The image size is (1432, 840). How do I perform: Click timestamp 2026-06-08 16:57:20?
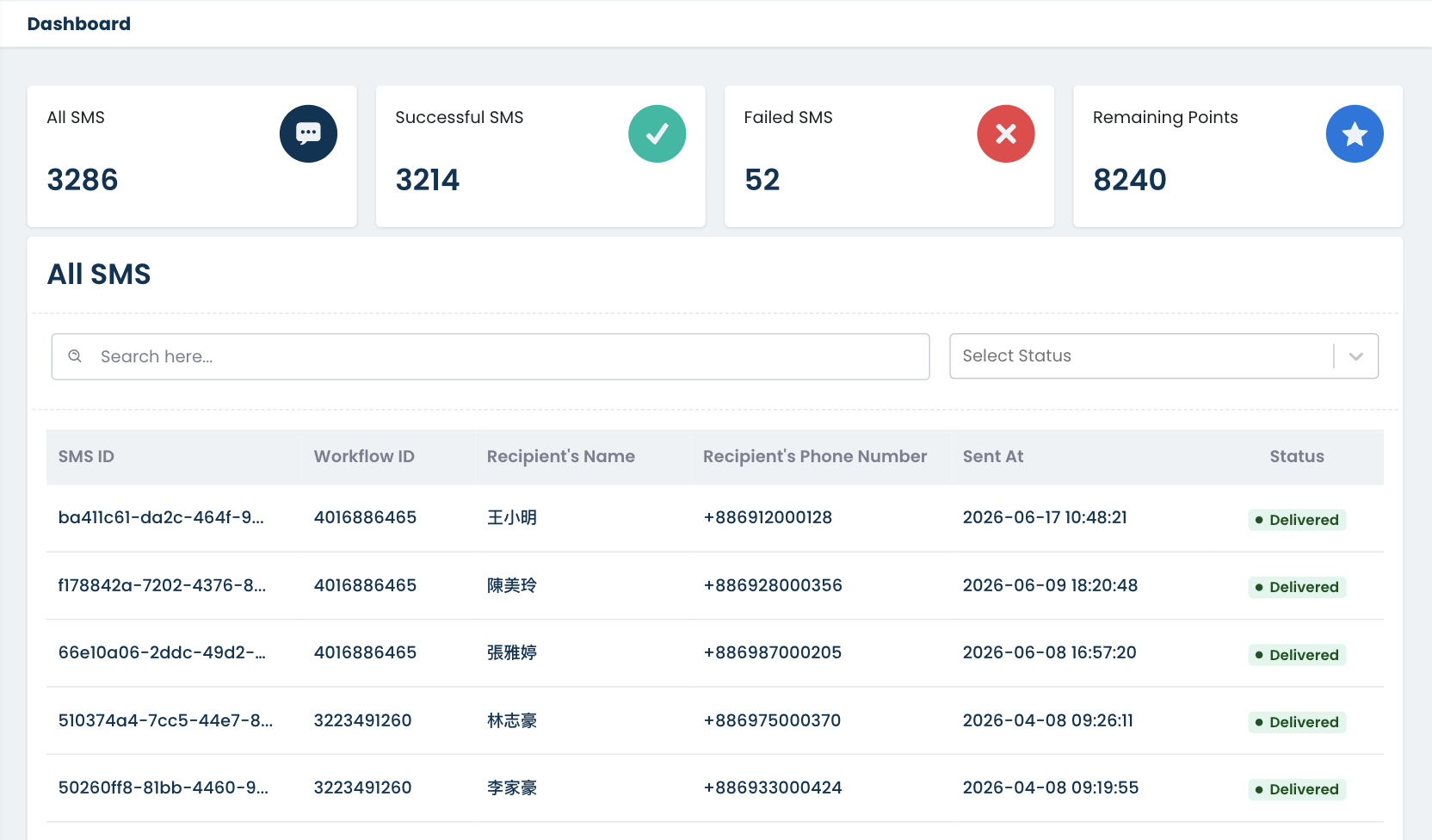click(x=1049, y=653)
